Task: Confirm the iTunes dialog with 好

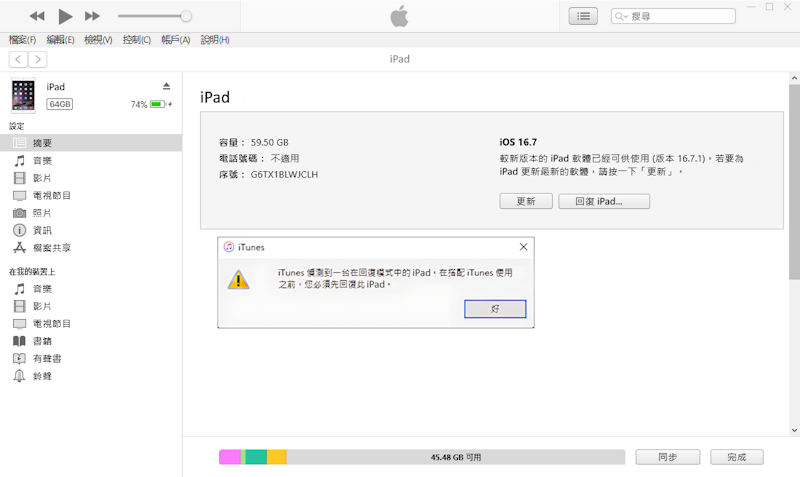Action: point(495,309)
